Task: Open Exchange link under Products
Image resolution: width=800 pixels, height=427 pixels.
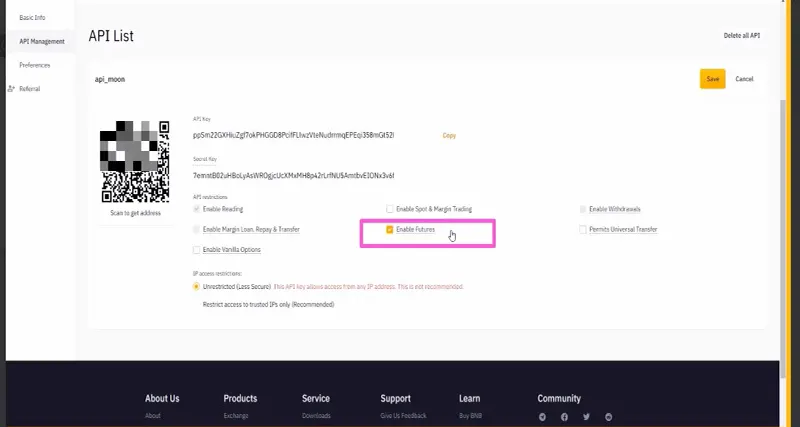Action: (236, 416)
